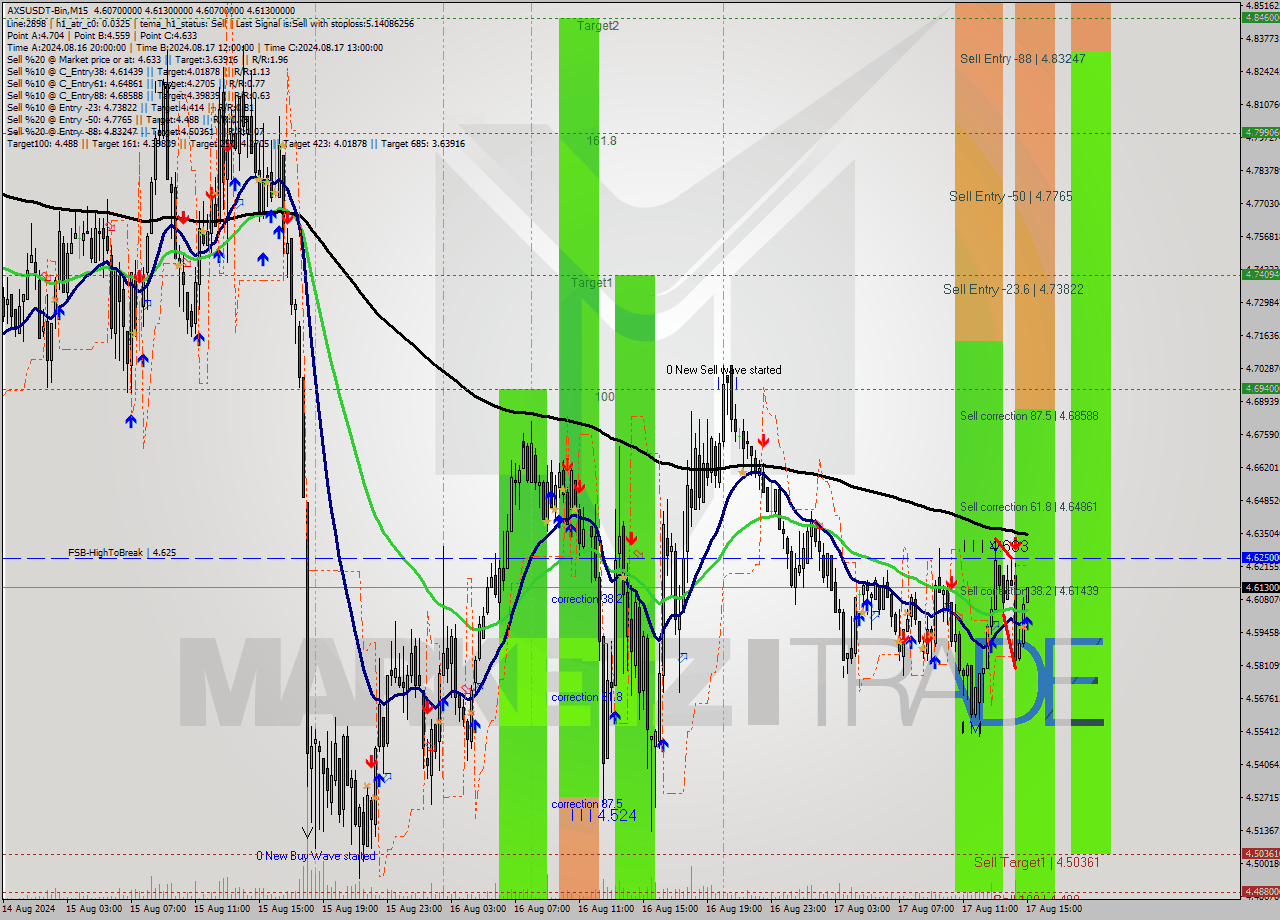This screenshot has width=1280, height=920.
Task: Click the 'Target100: 4.488' text
Action: click(x=42, y=143)
